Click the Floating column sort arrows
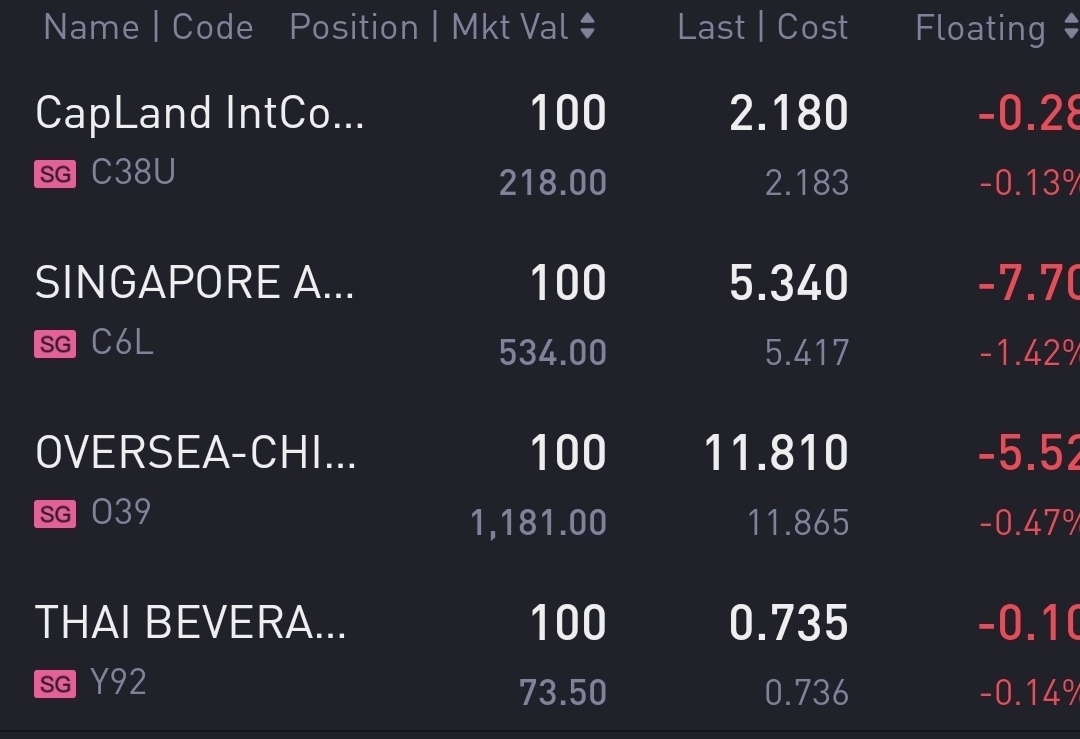Viewport: 1080px width, 739px height. pos(1071,28)
